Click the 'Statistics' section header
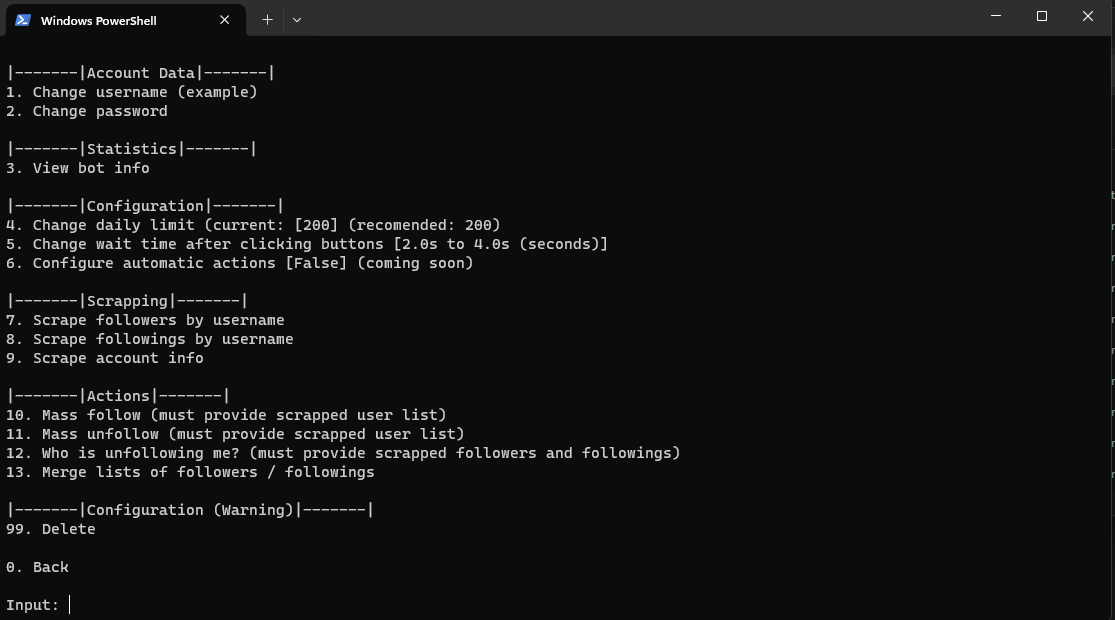 132,149
